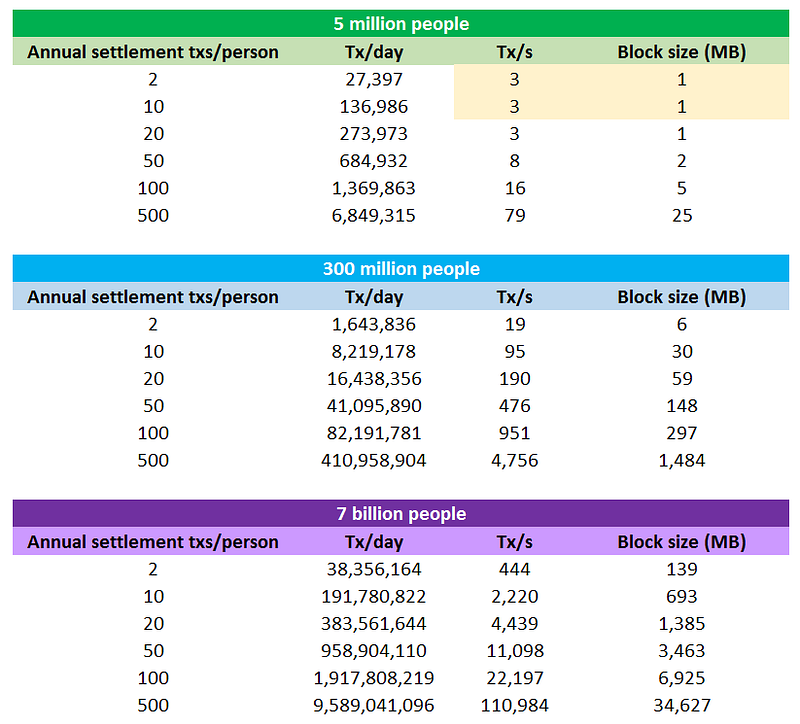This screenshot has width=800, height=724.
Task: Click Tx/s value 444
Action: click(514, 569)
